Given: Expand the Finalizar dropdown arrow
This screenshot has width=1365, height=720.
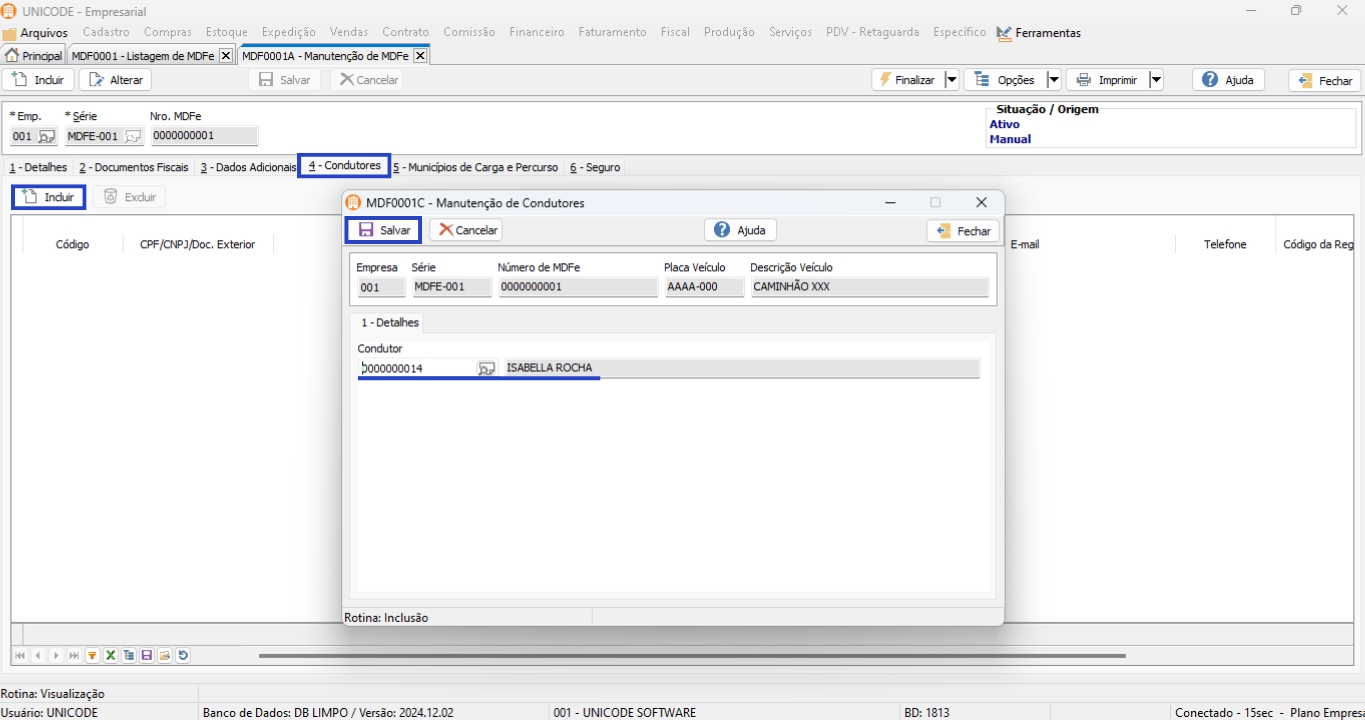Looking at the screenshot, I should coord(951,80).
